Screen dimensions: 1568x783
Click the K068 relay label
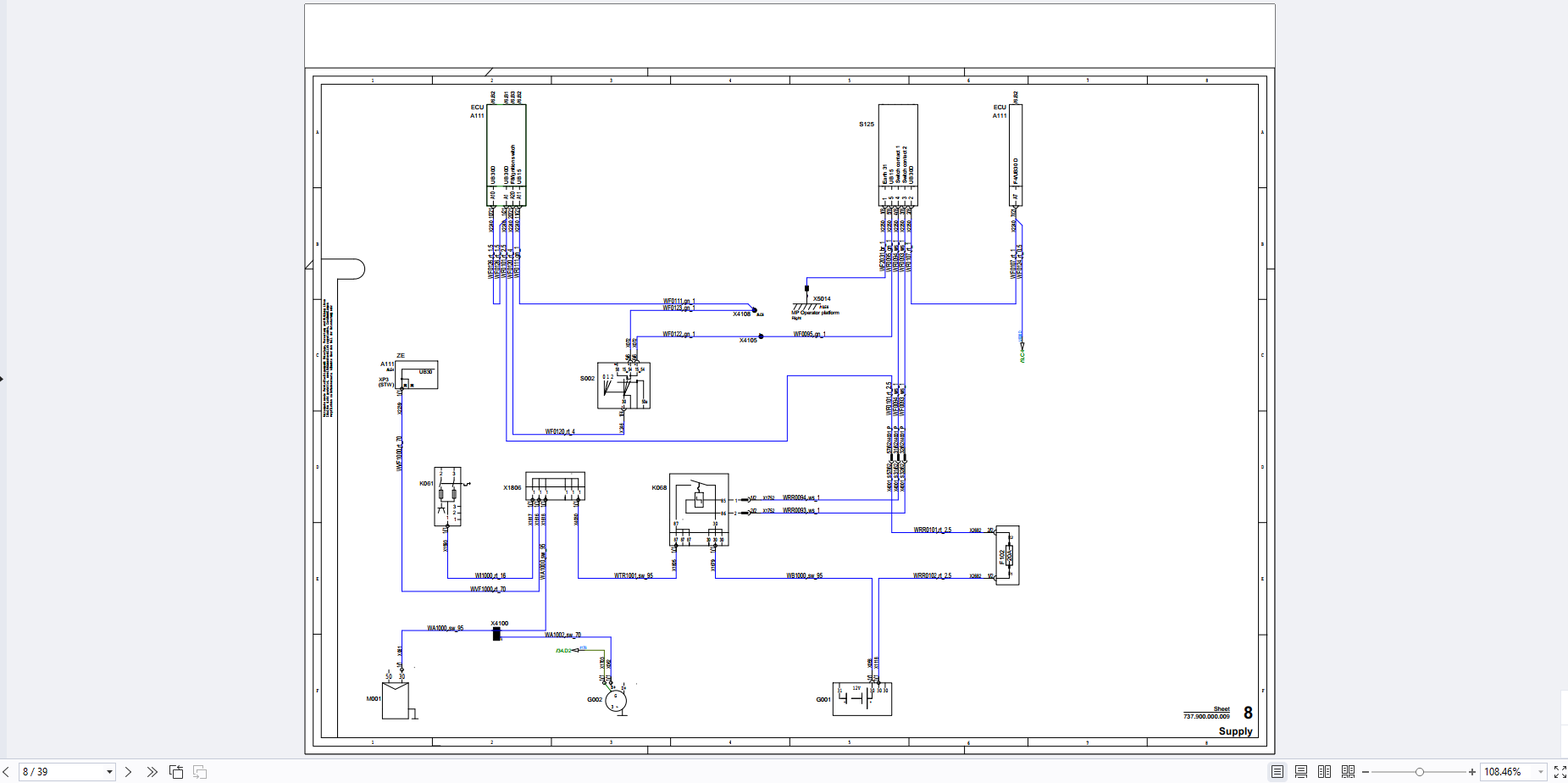coord(659,488)
